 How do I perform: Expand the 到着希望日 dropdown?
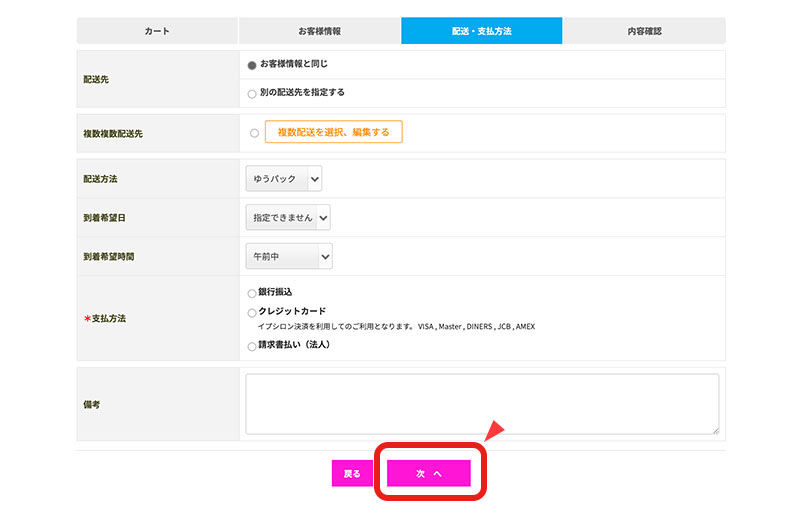[x=288, y=217]
